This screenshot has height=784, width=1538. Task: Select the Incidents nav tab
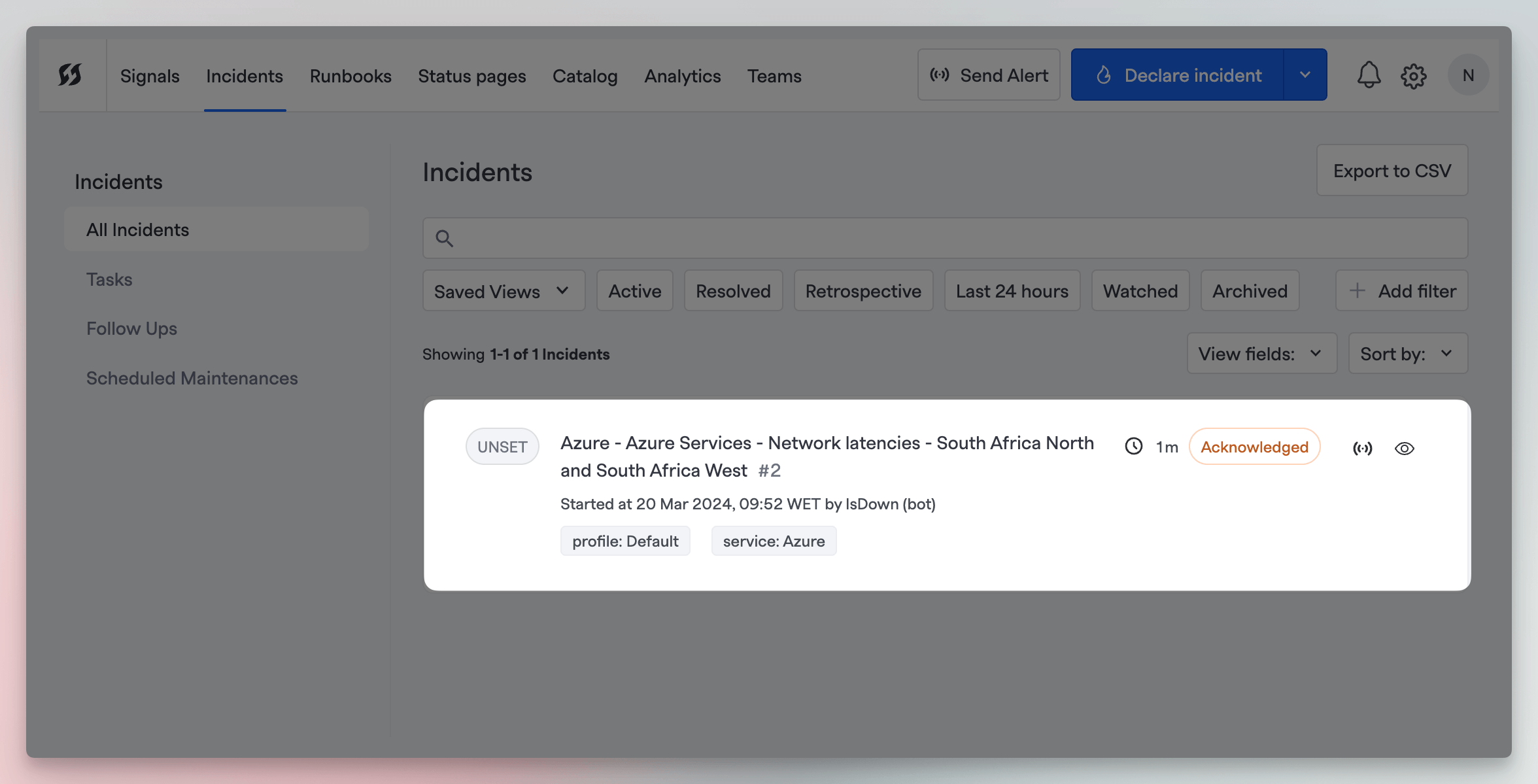click(x=245, y=76)
